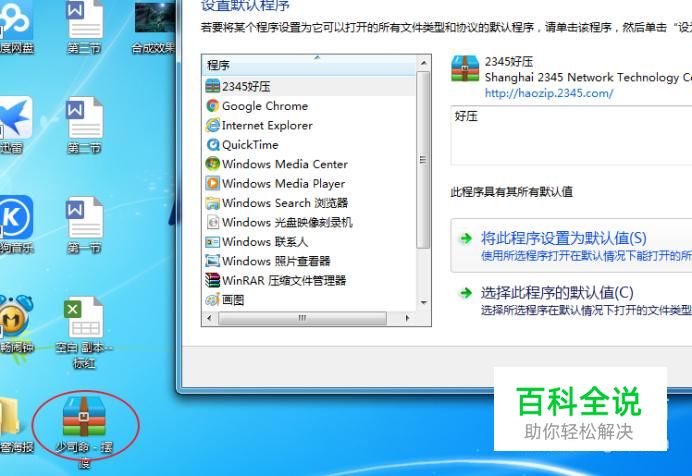This screenshot has height=476, width=692.
Task: Select Windows Media Player row text
Action: point(284,184)
